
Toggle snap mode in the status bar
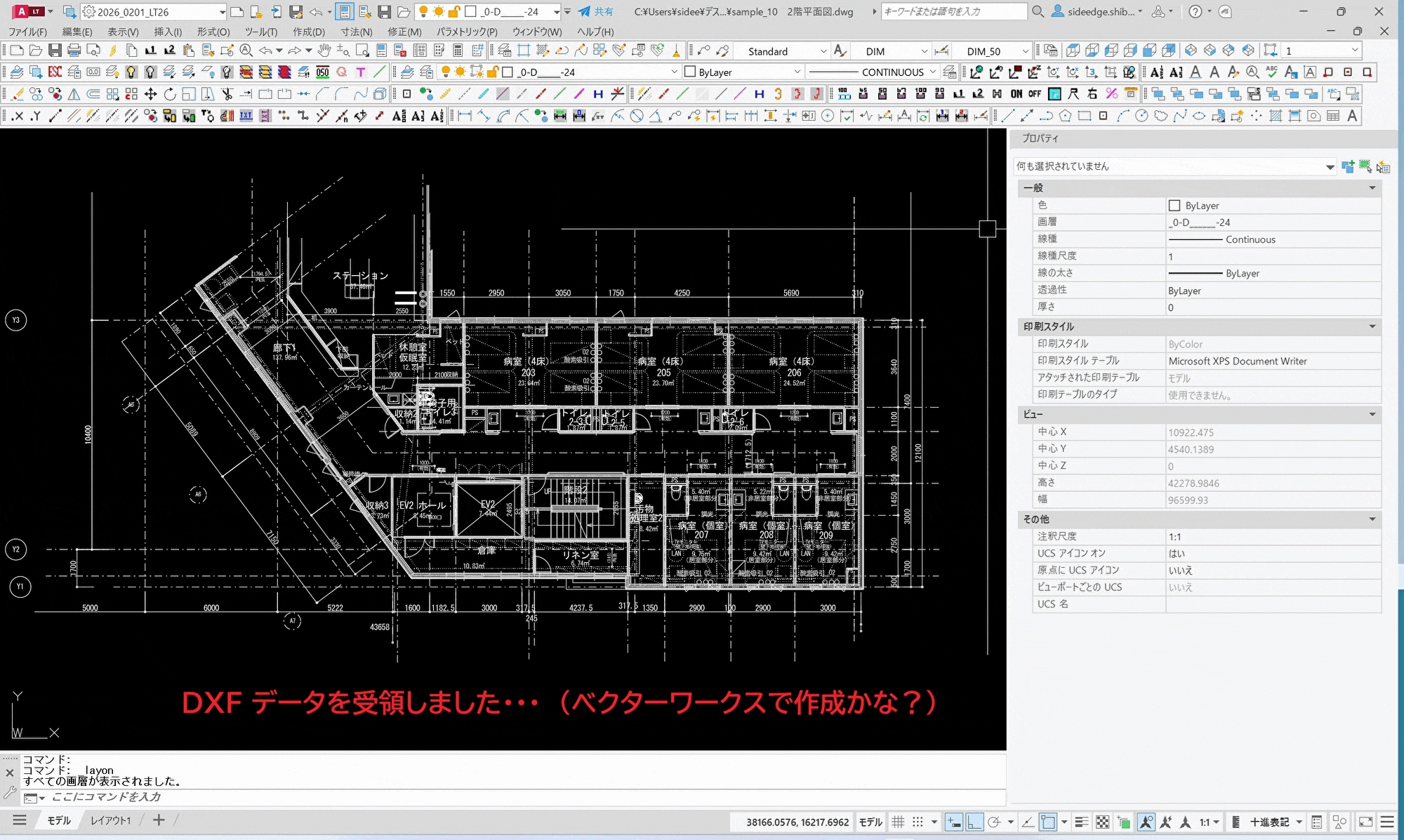coord(917,822)
